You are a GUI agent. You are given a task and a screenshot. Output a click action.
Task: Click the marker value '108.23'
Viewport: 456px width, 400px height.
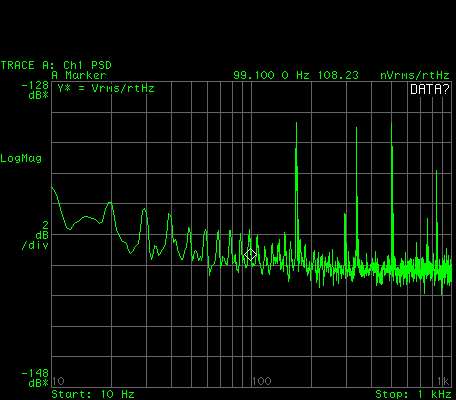point(338,75)
